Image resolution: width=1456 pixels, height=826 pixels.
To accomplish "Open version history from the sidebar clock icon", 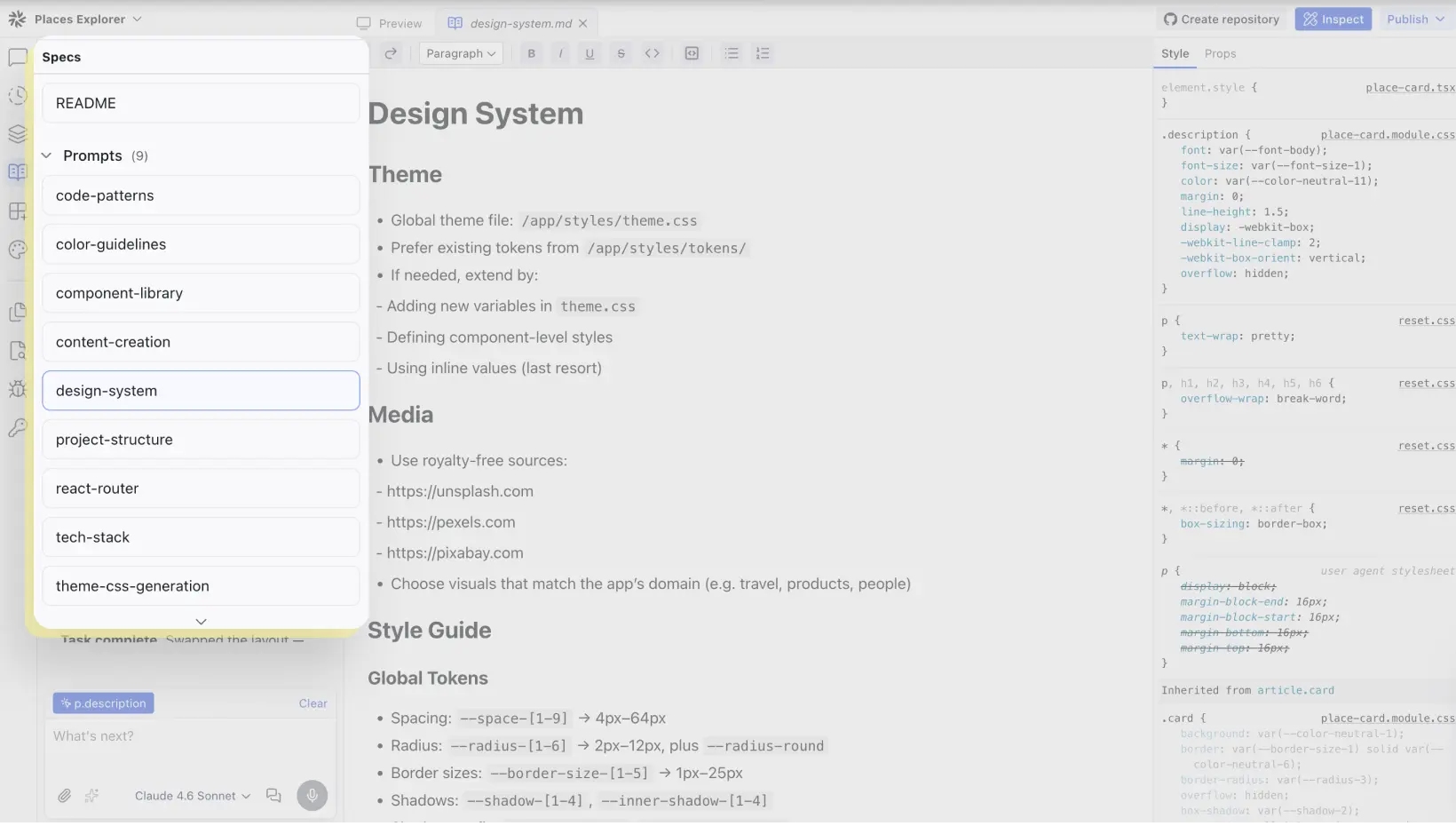I will pos(17,96).
